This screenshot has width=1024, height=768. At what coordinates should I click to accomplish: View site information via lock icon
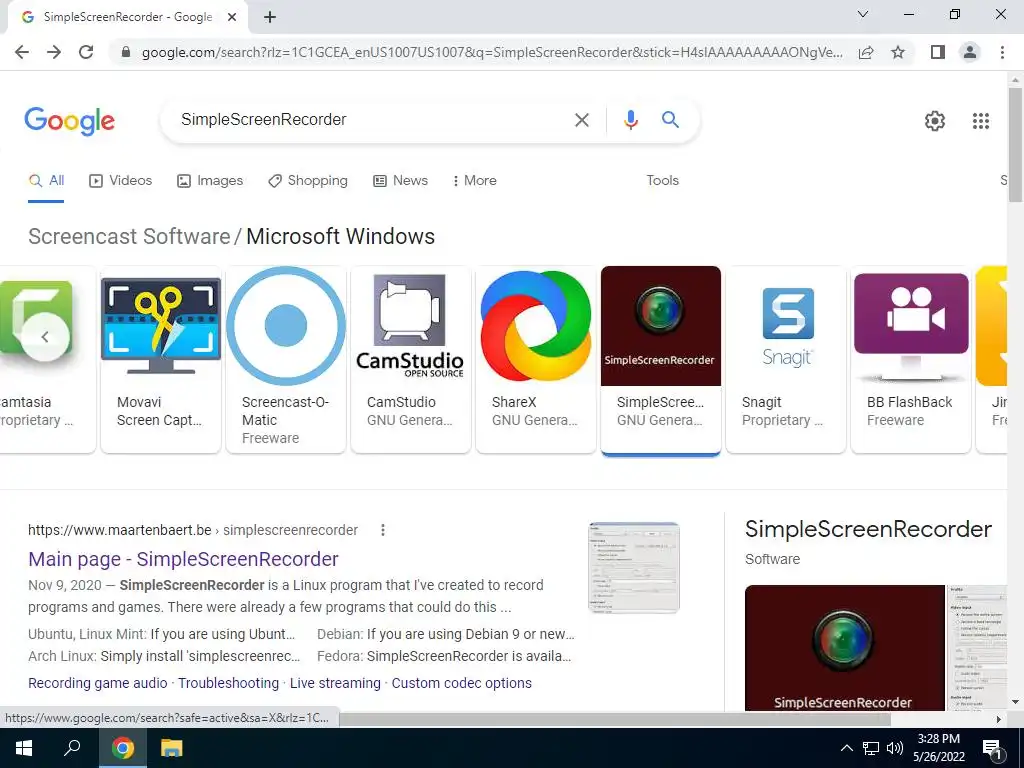(x=126, y=52)
